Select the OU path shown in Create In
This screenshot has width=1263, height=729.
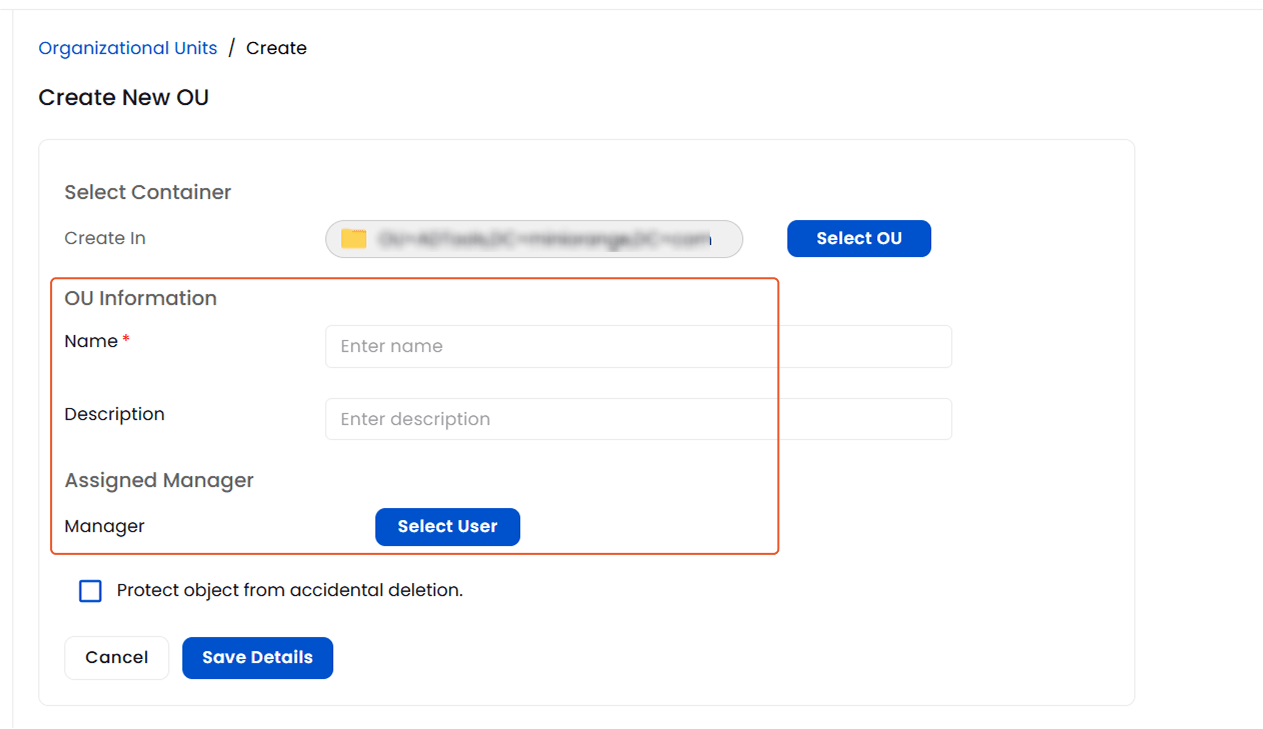point(545,239)
